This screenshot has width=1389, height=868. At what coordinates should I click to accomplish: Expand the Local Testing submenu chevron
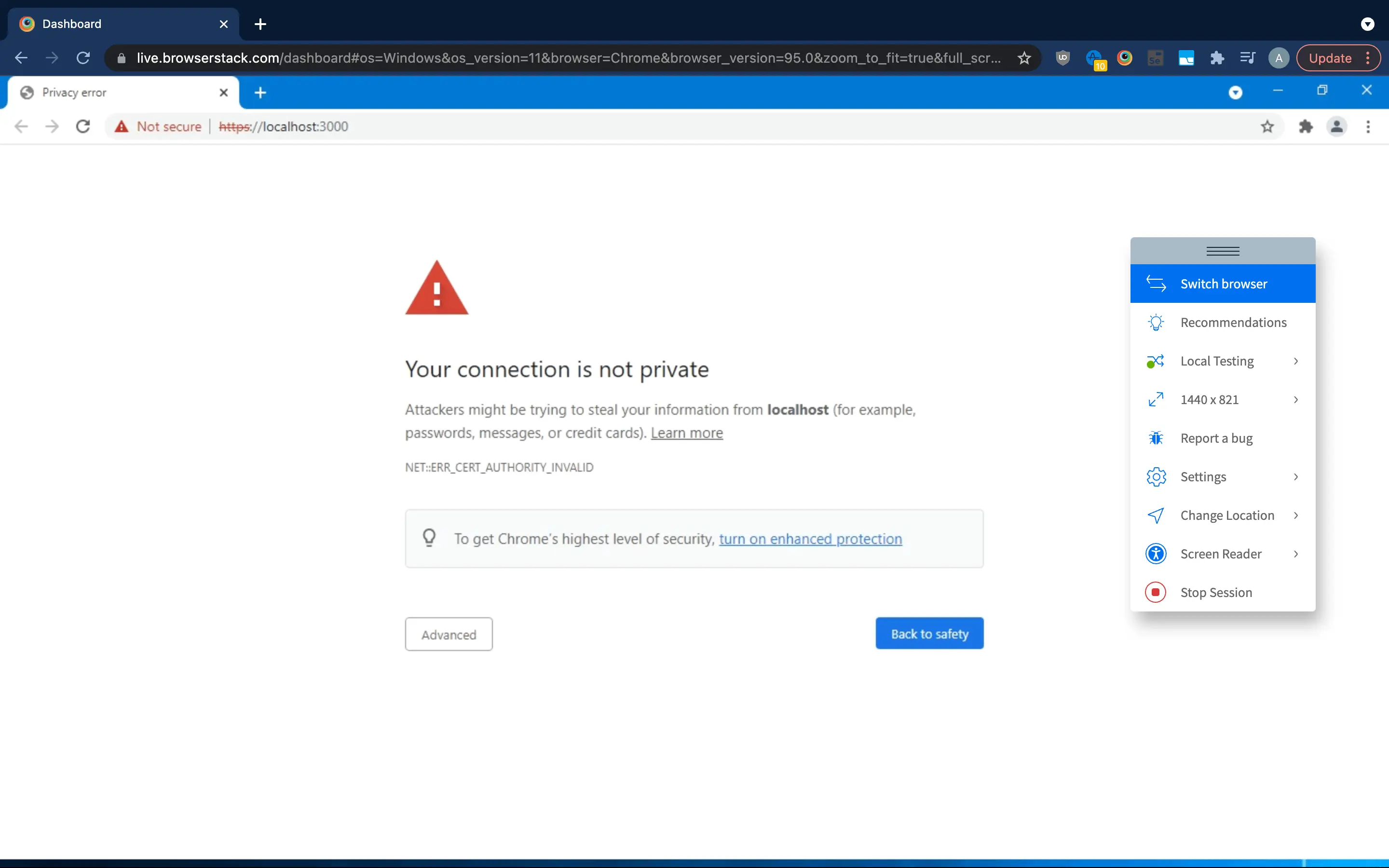(1295, 361)
